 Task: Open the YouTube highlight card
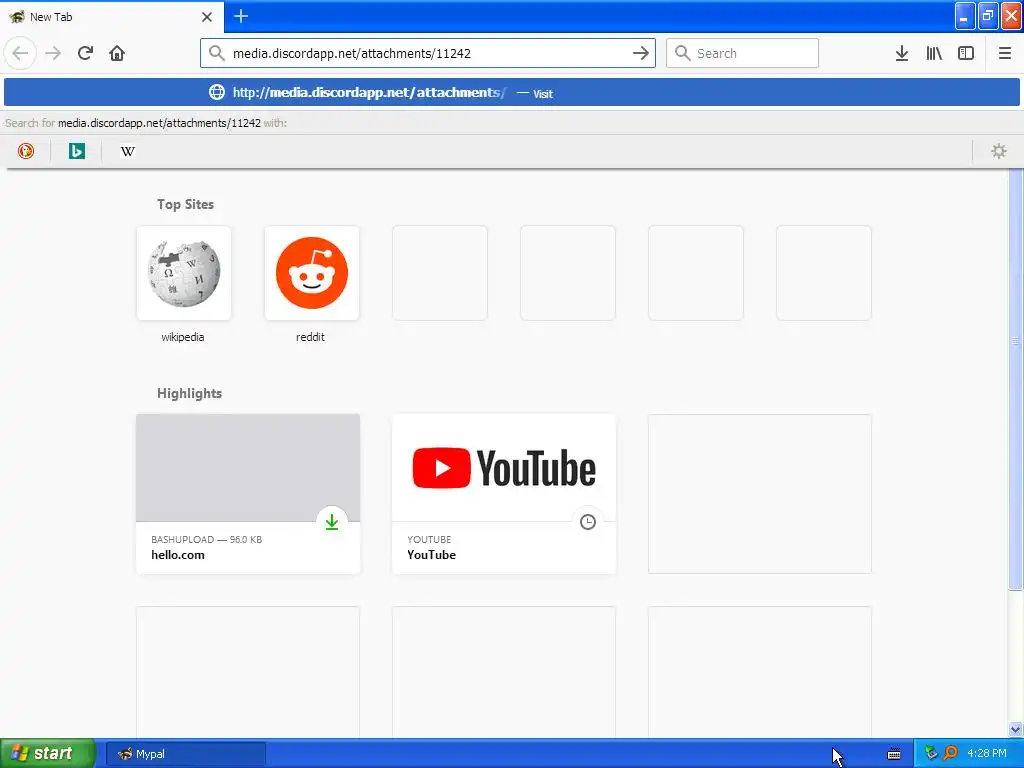tap(504, 494)
